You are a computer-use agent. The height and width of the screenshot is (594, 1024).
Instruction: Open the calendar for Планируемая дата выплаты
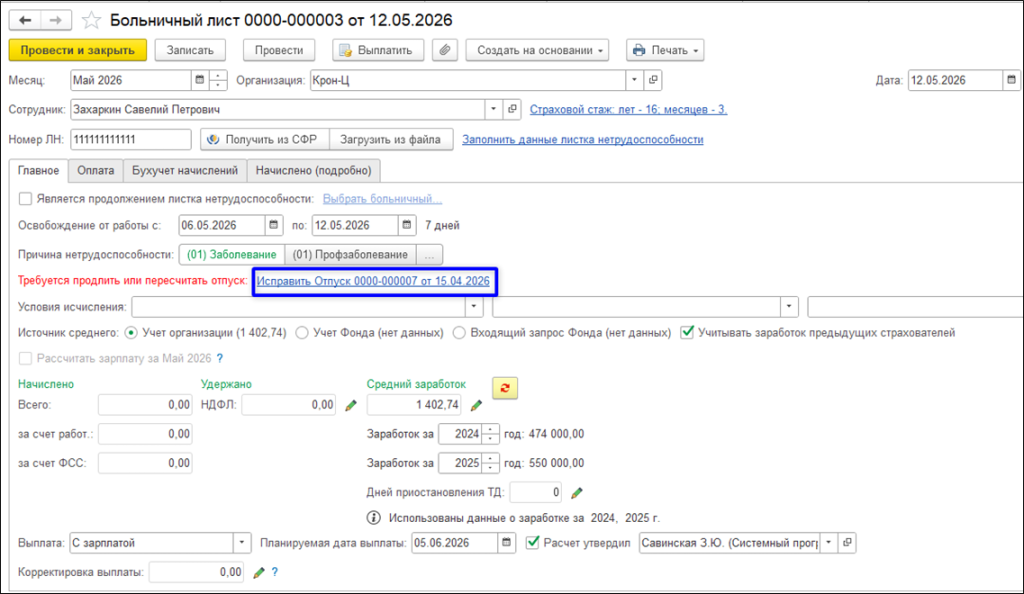click(x=506, y=542)
